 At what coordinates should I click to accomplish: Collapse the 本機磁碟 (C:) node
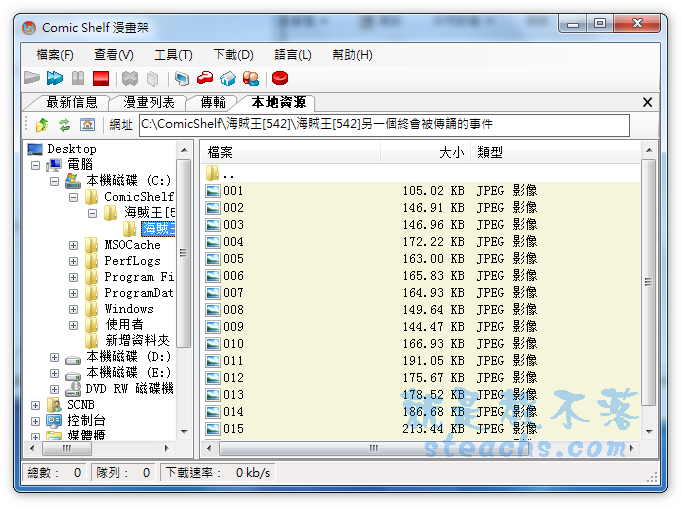click(54, 181)
